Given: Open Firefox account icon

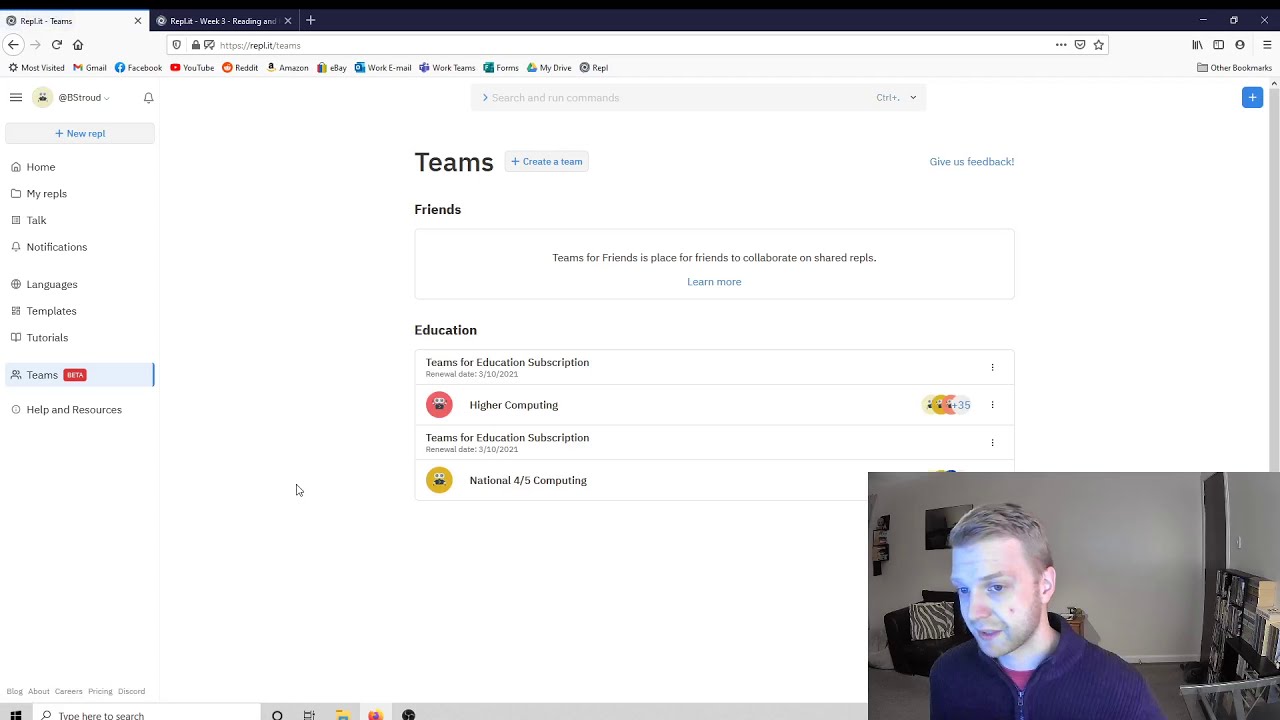Looking at the screenshot, I should pyautogui.click(x=1240, y=45).
